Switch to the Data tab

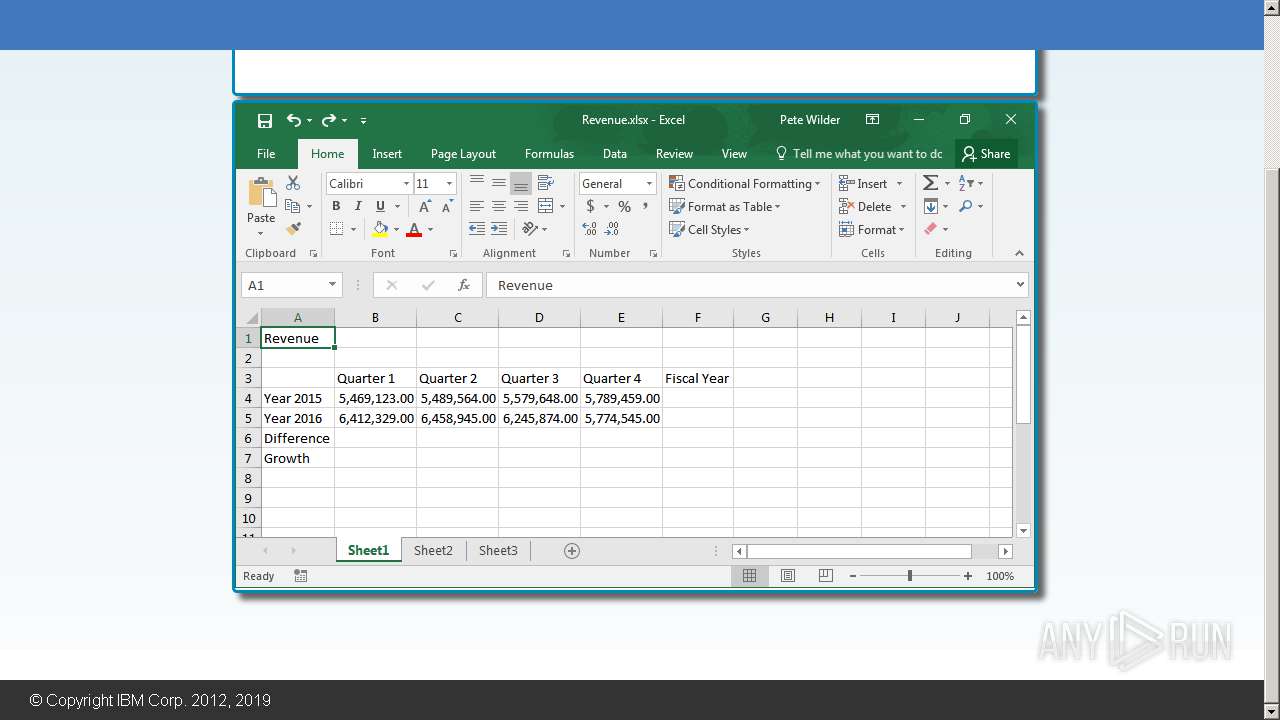pyautogui.click(x=615, y=154)
